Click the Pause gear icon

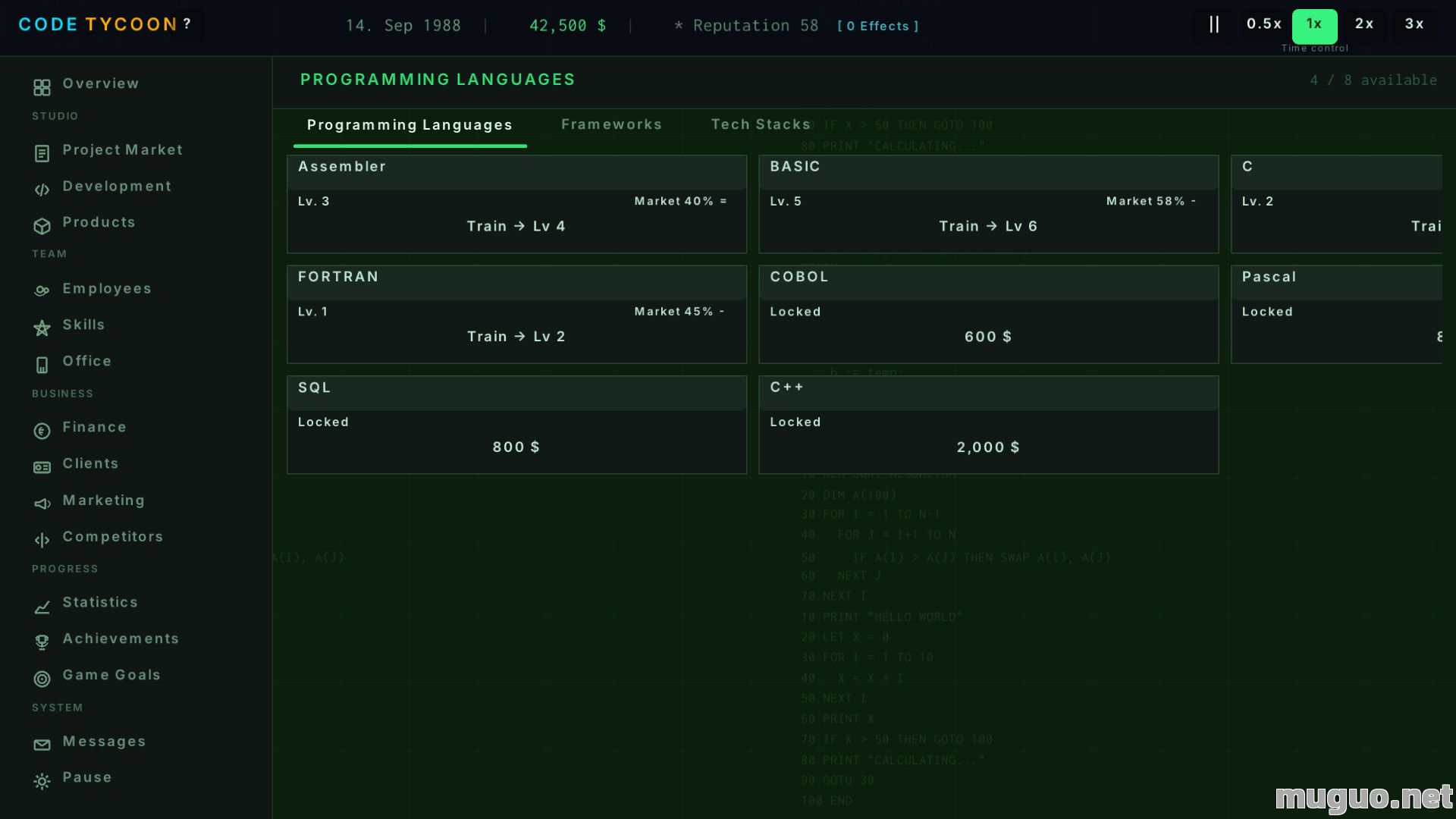pos(42,781)
